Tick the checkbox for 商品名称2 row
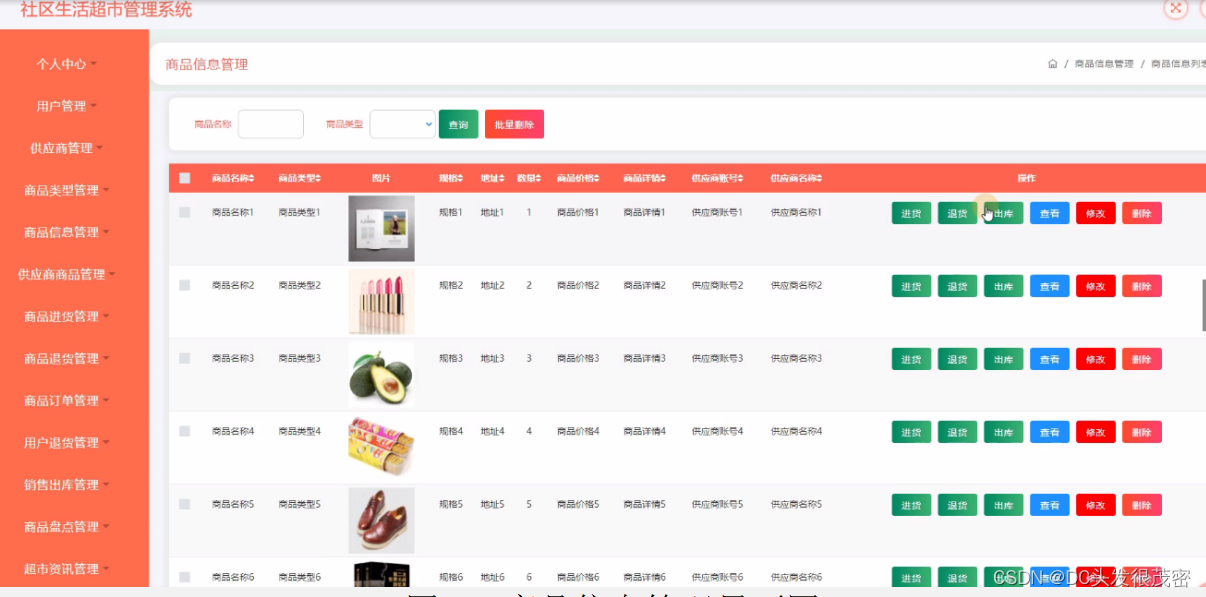This screenshot has width=1206, height=597. (184, 285)
